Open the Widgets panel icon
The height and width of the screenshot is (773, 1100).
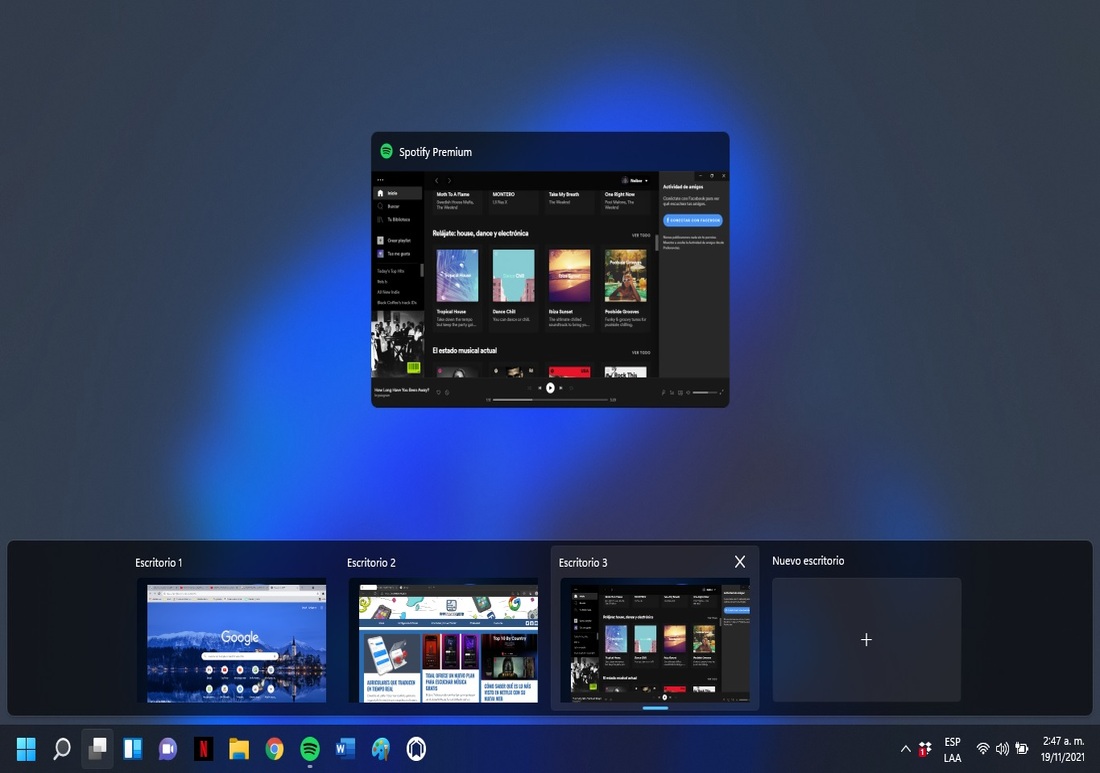pos(133,749)
